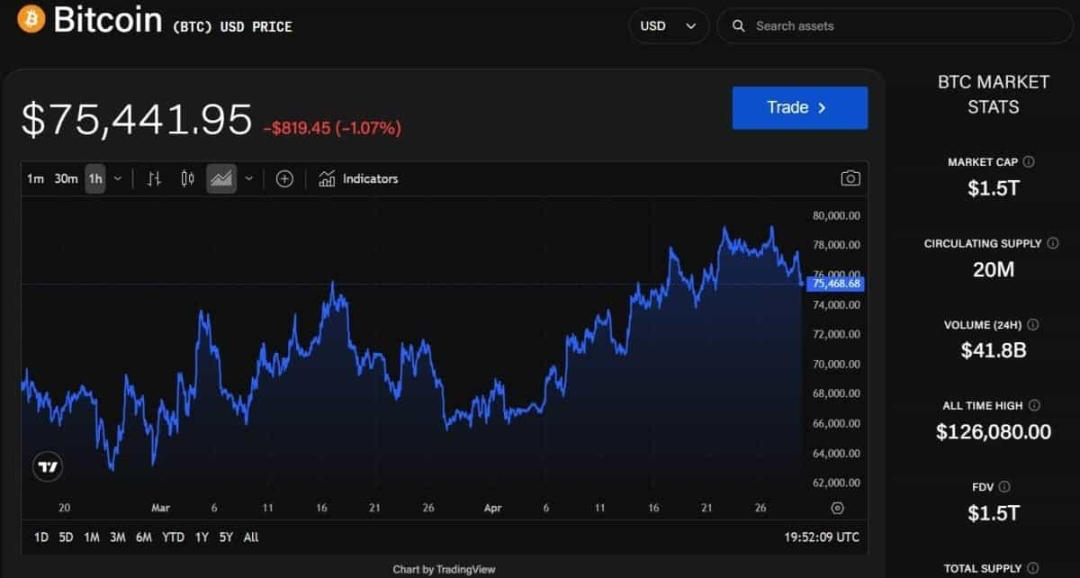The image size is (1080, 578).
Task: Expand the time interval dropdown arrow
Action: 118,179
